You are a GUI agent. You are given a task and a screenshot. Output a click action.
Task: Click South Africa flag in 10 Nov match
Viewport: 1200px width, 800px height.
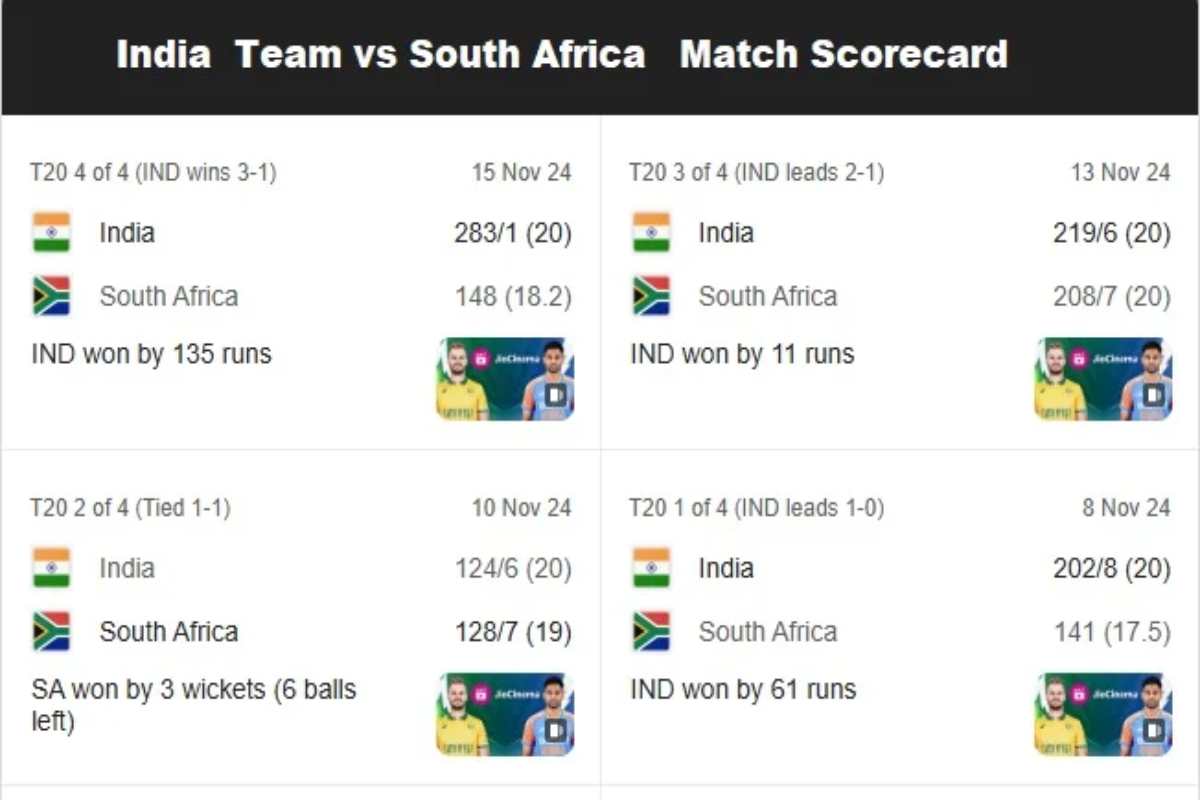tap(51, 632)
